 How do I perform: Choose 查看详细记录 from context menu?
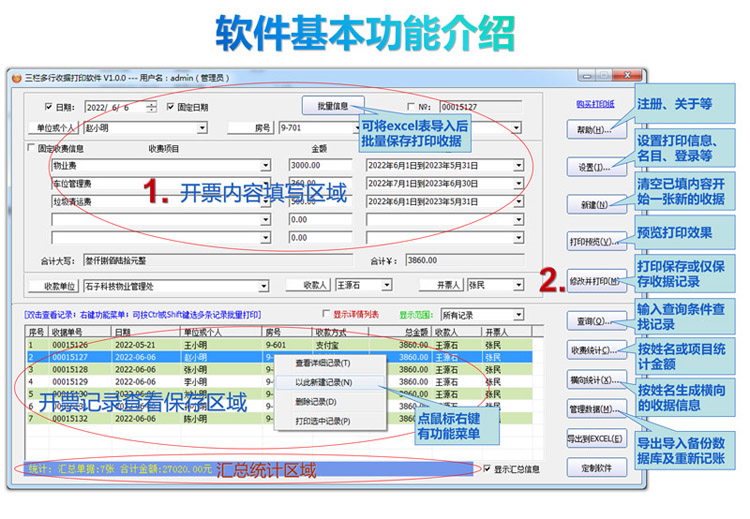coord(322,363)
